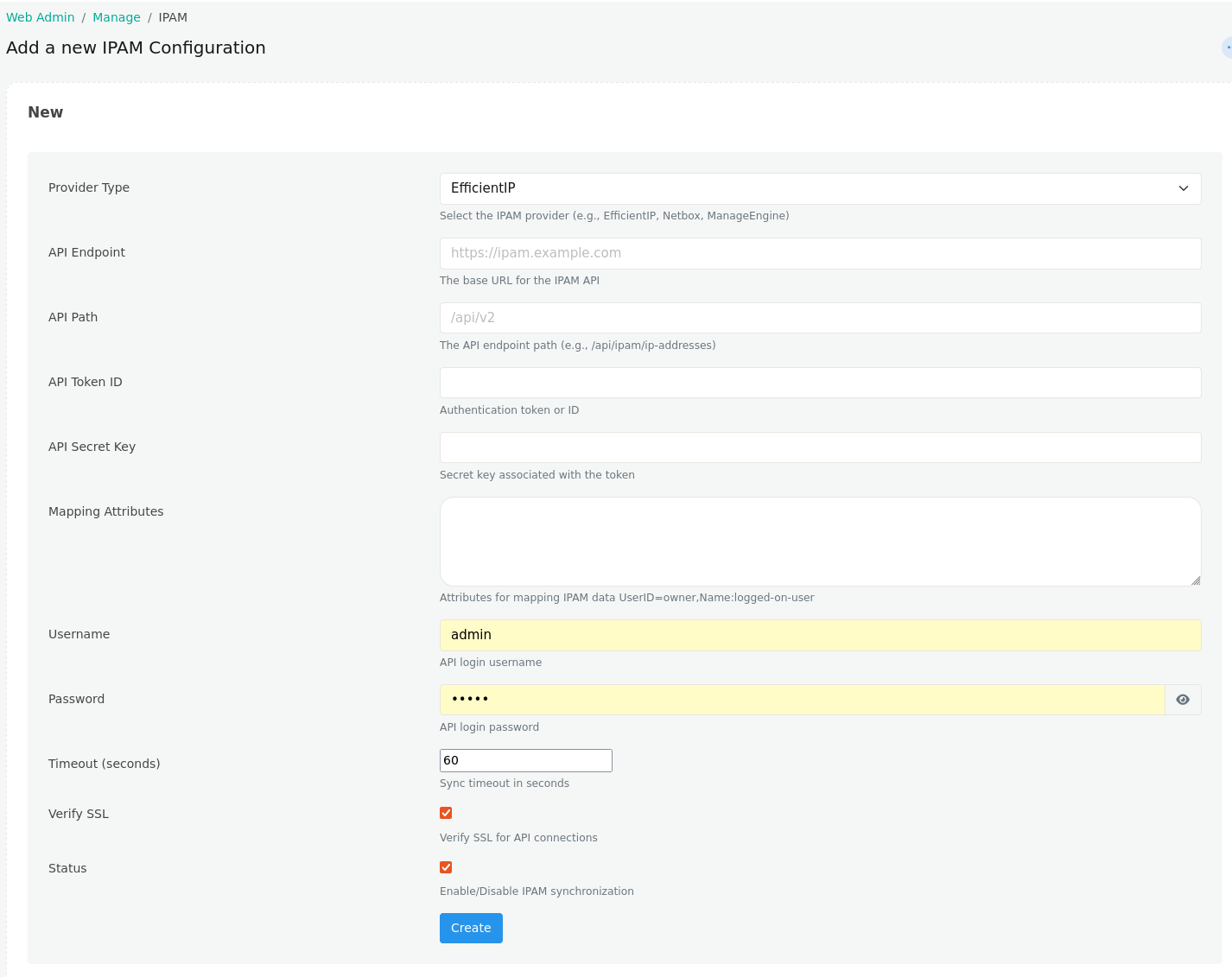Click the Timeout (seconds) label
Screen dimensions: 1232x977
104,764
